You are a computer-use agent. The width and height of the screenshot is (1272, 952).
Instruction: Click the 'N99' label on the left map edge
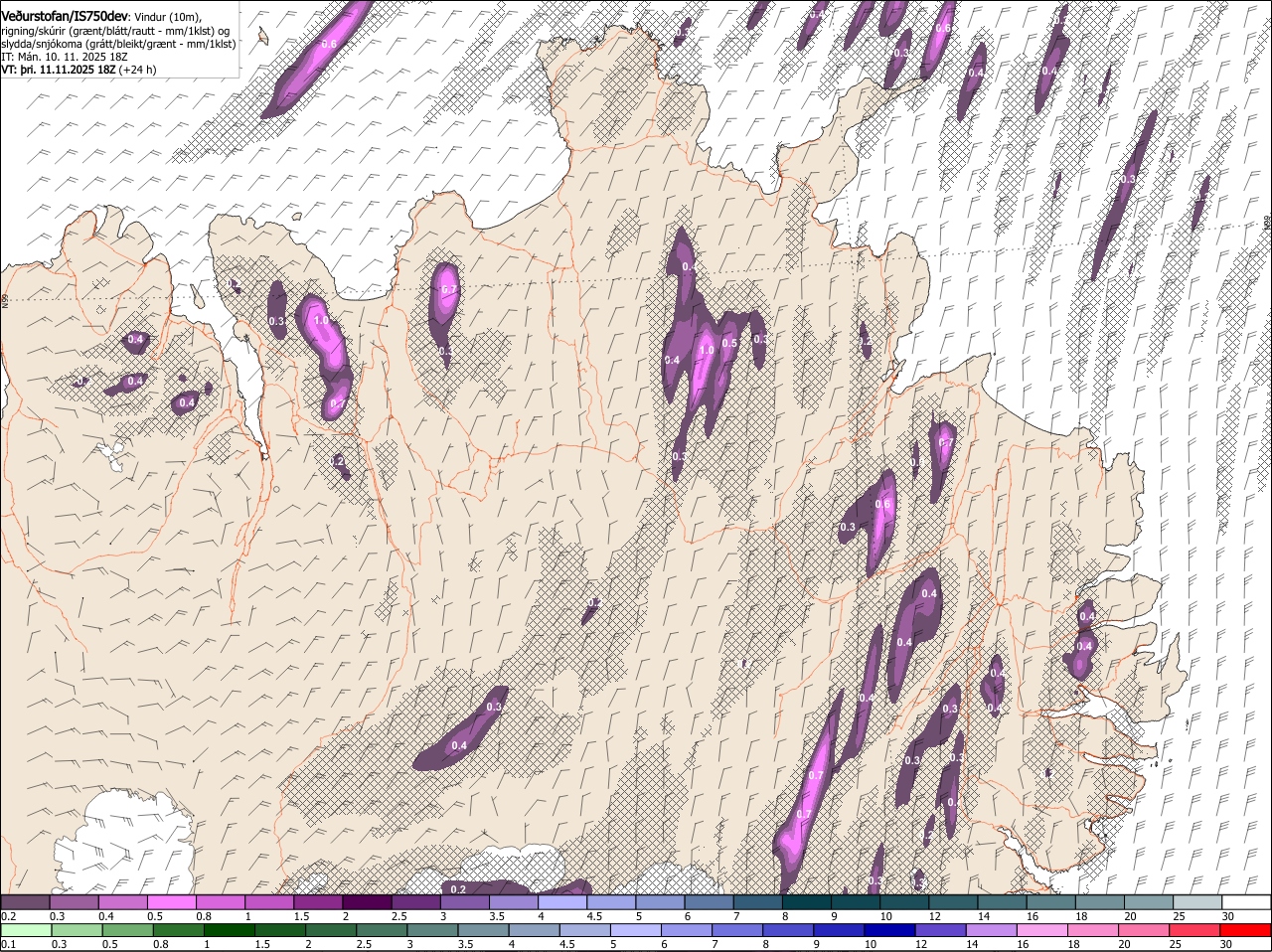[x=4, y=299]
